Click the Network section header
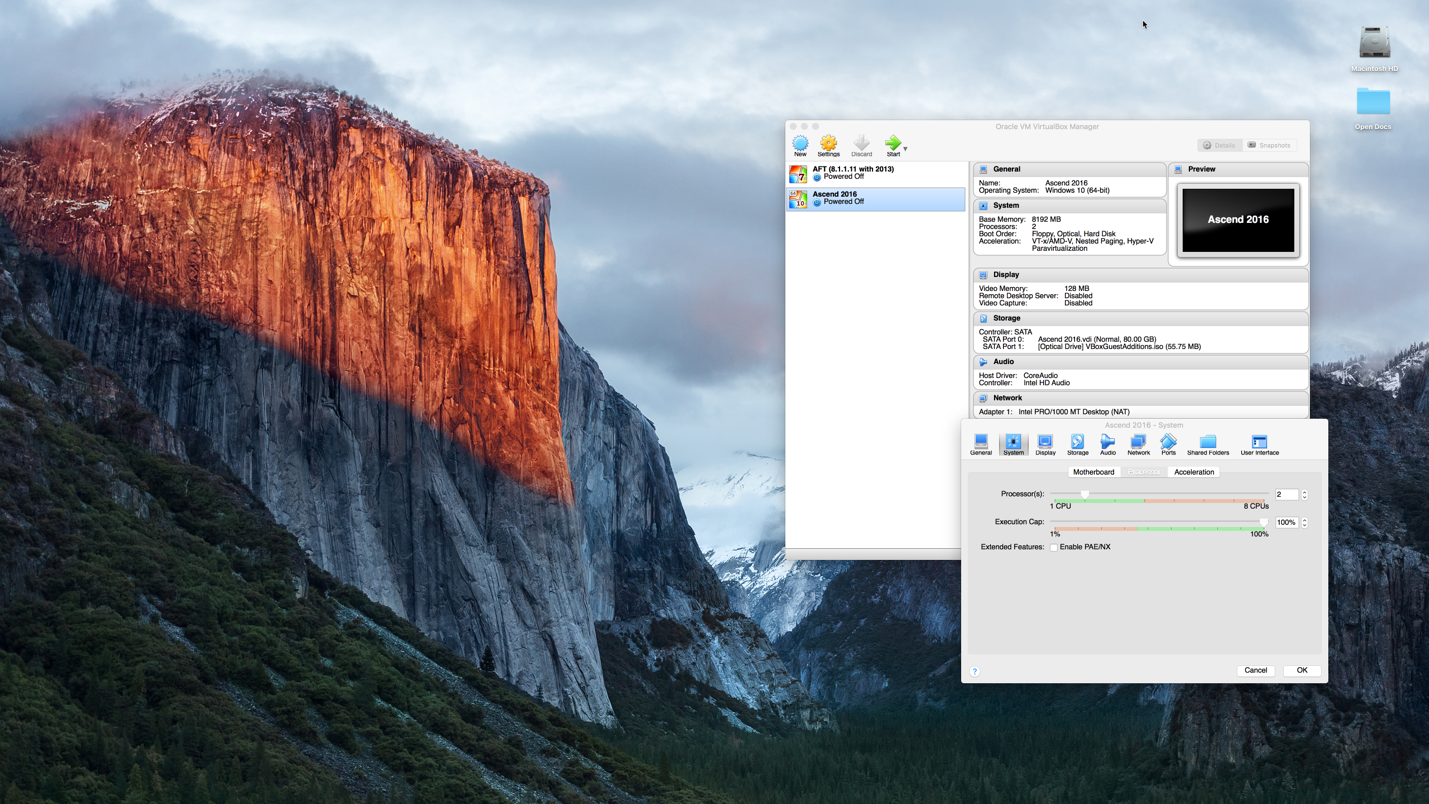Image resolution: width=1429 pixels, height=804 pixels. pos(1140,398)
